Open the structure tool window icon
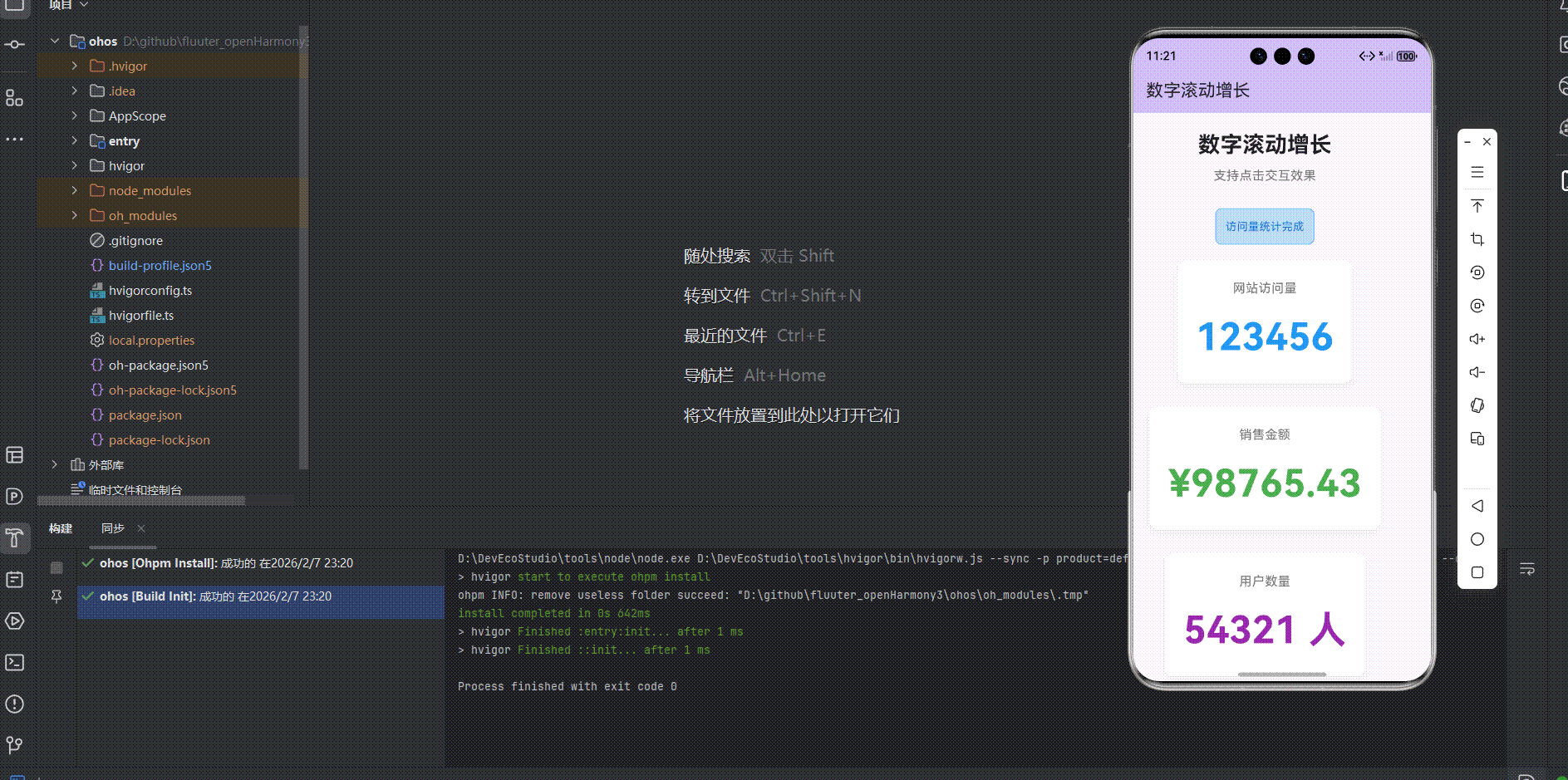The height and width of the screenshot is (780, 1568). click(15, 98)
